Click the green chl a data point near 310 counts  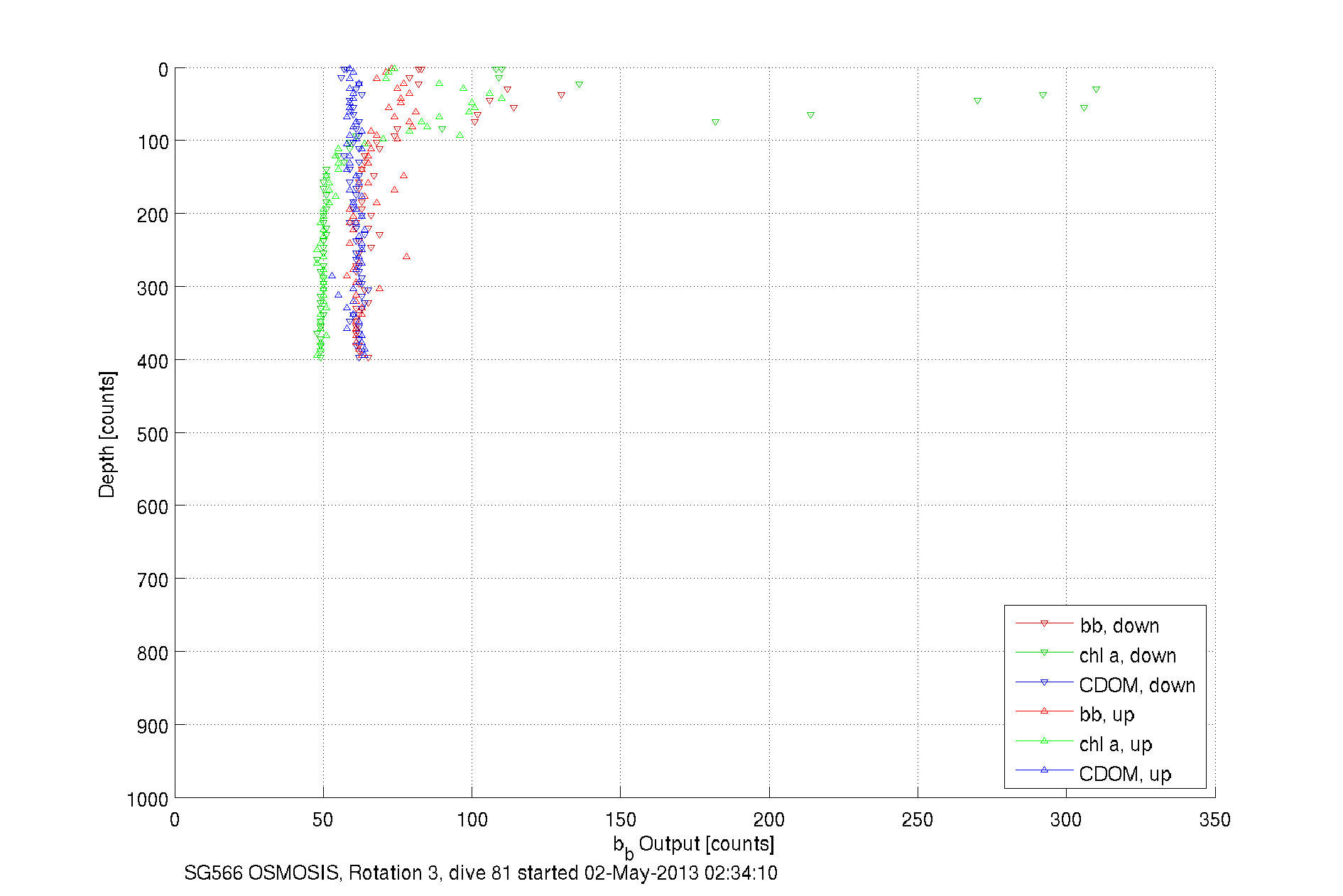[x=1096, y=90]
